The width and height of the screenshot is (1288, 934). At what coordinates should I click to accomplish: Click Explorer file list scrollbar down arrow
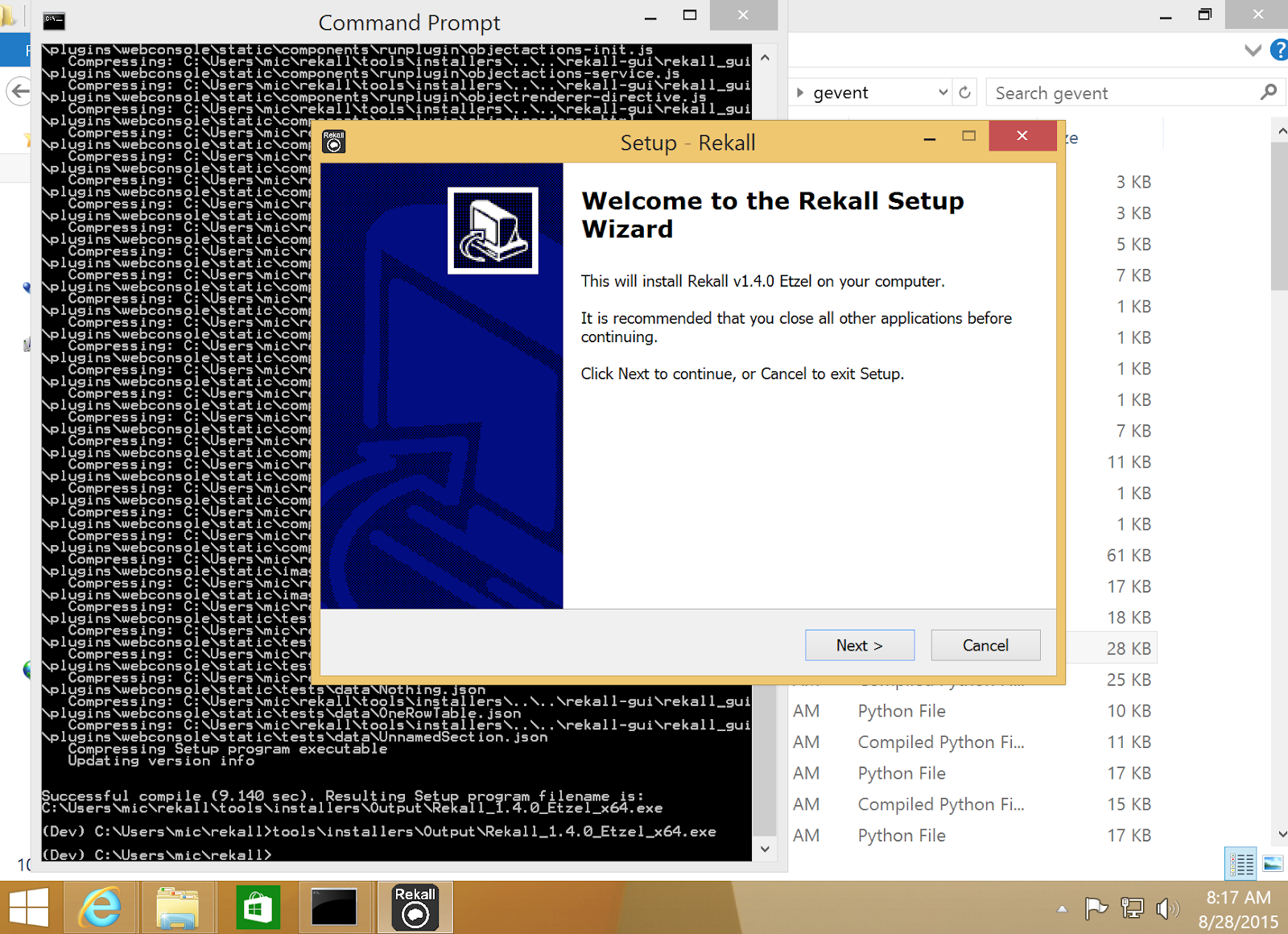coord(1281,835)
